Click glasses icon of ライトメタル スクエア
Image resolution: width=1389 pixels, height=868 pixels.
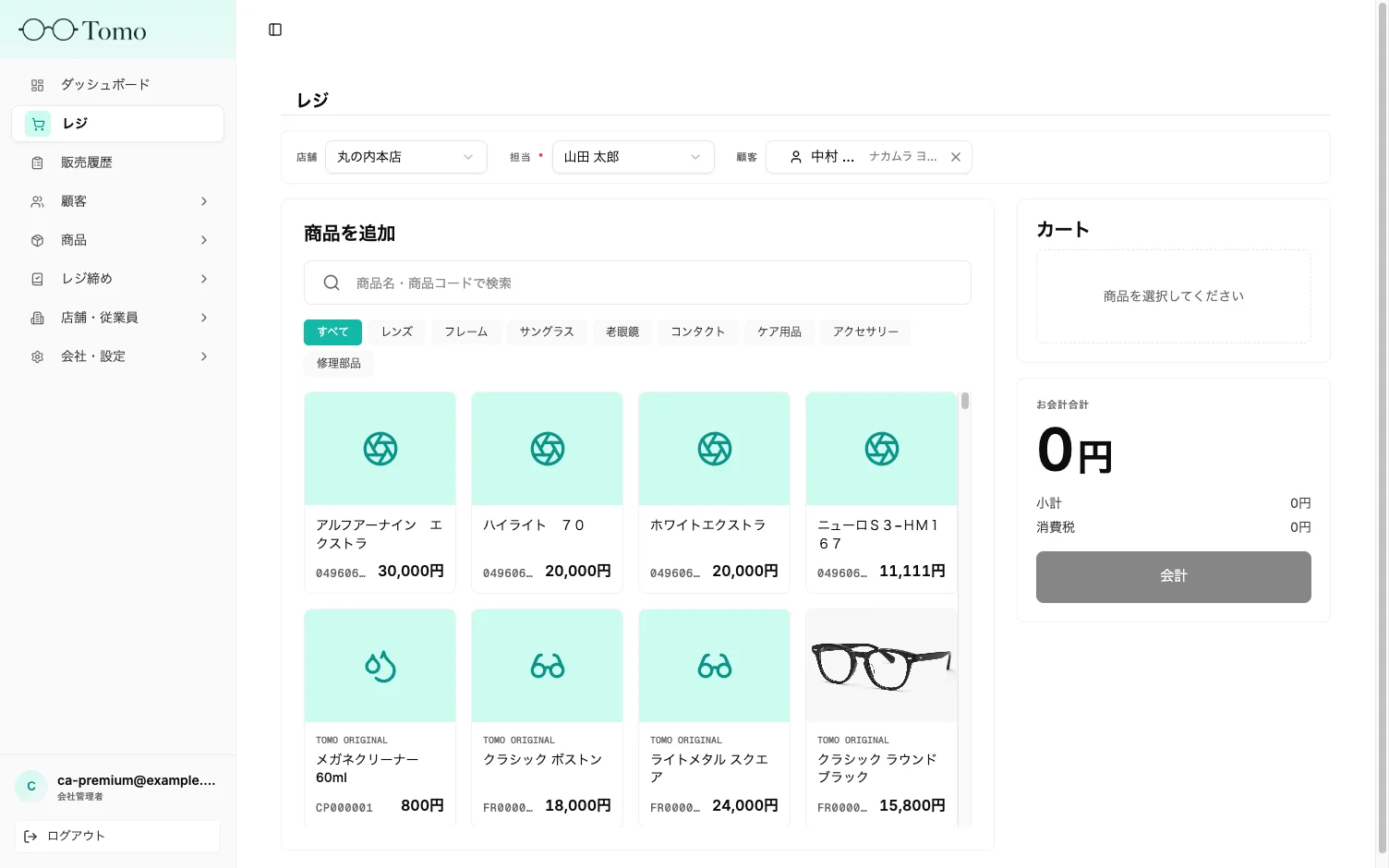coord(715,666)
